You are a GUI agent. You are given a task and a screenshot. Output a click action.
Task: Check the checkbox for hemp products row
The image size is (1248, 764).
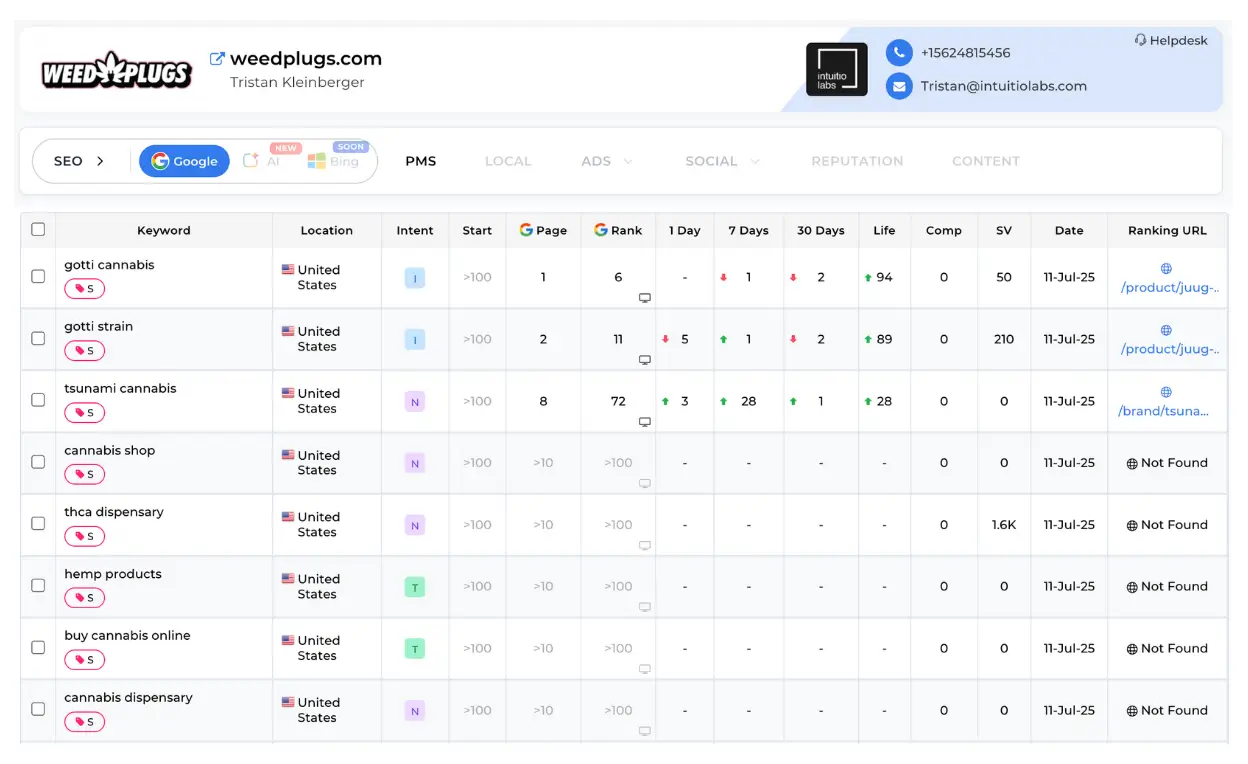pos(37,586)
